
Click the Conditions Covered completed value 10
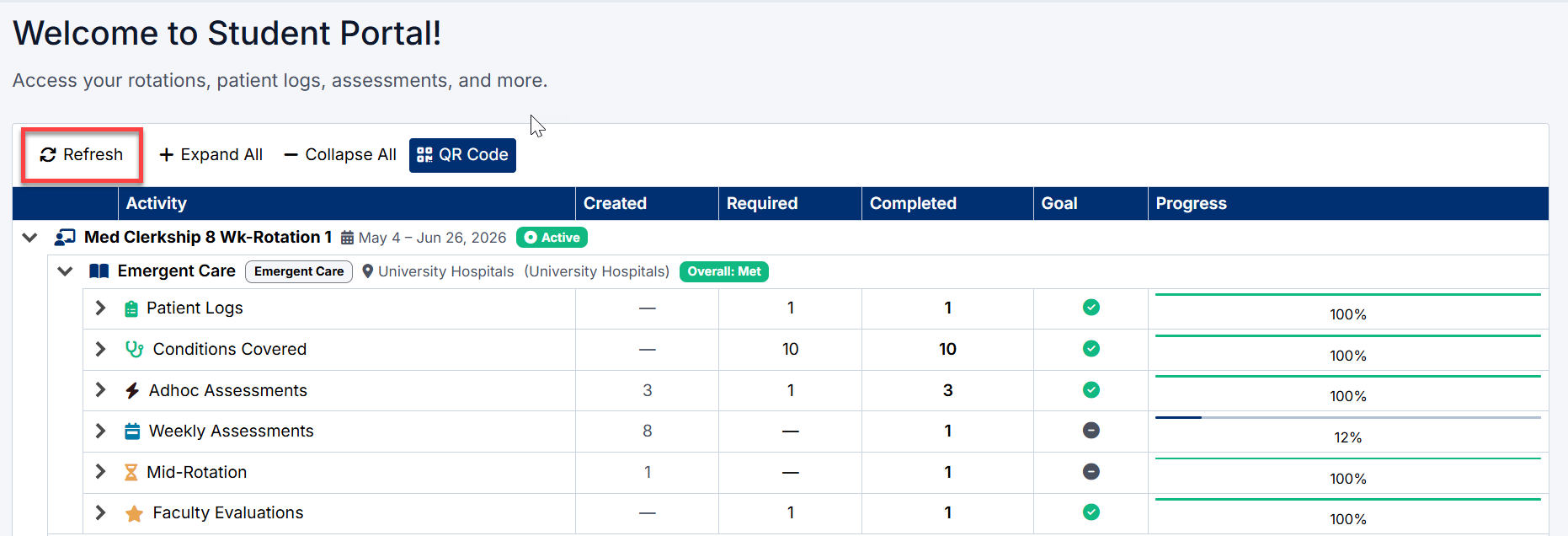coord(947,349)
